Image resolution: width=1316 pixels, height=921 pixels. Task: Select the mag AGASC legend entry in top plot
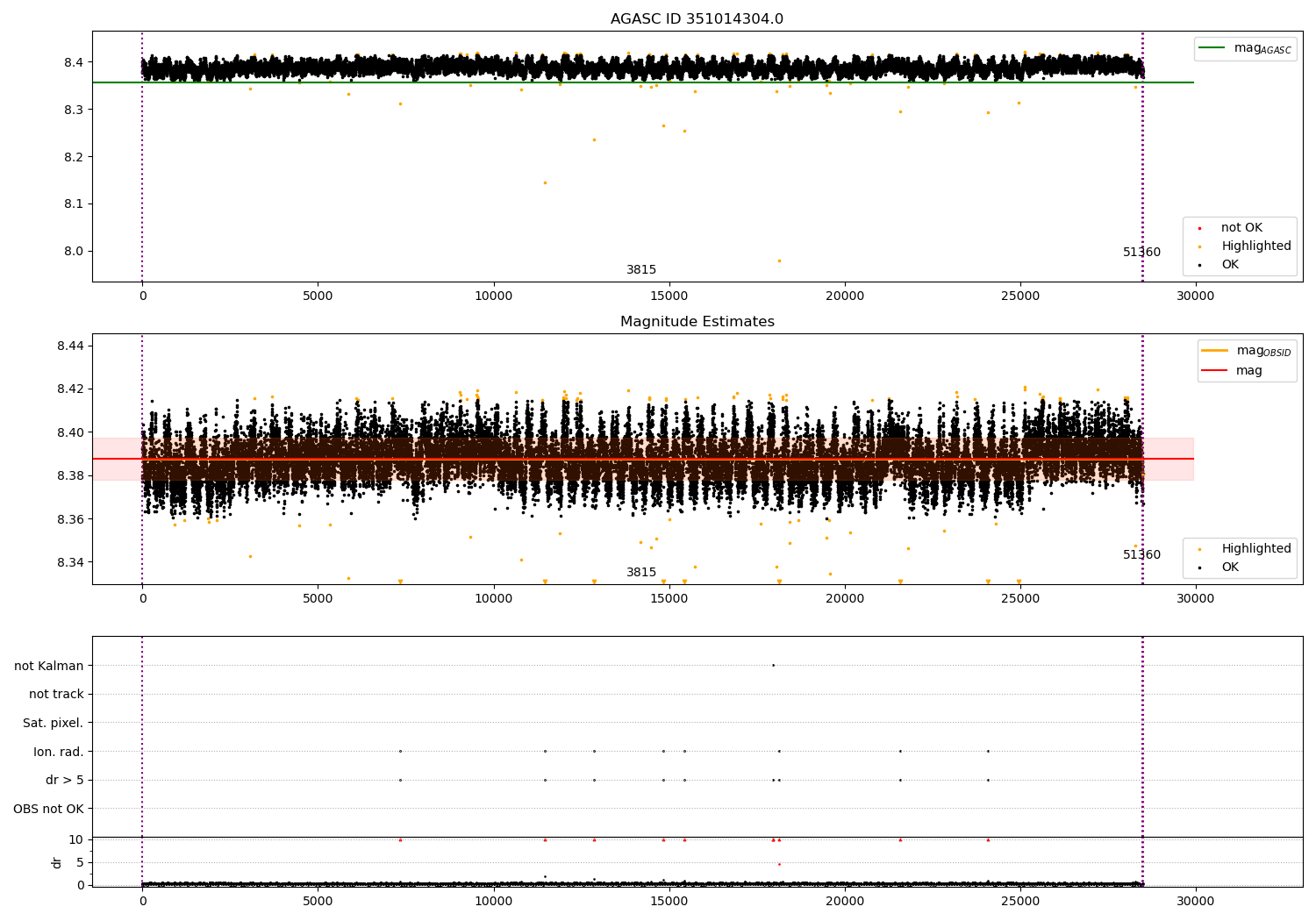1245,48
